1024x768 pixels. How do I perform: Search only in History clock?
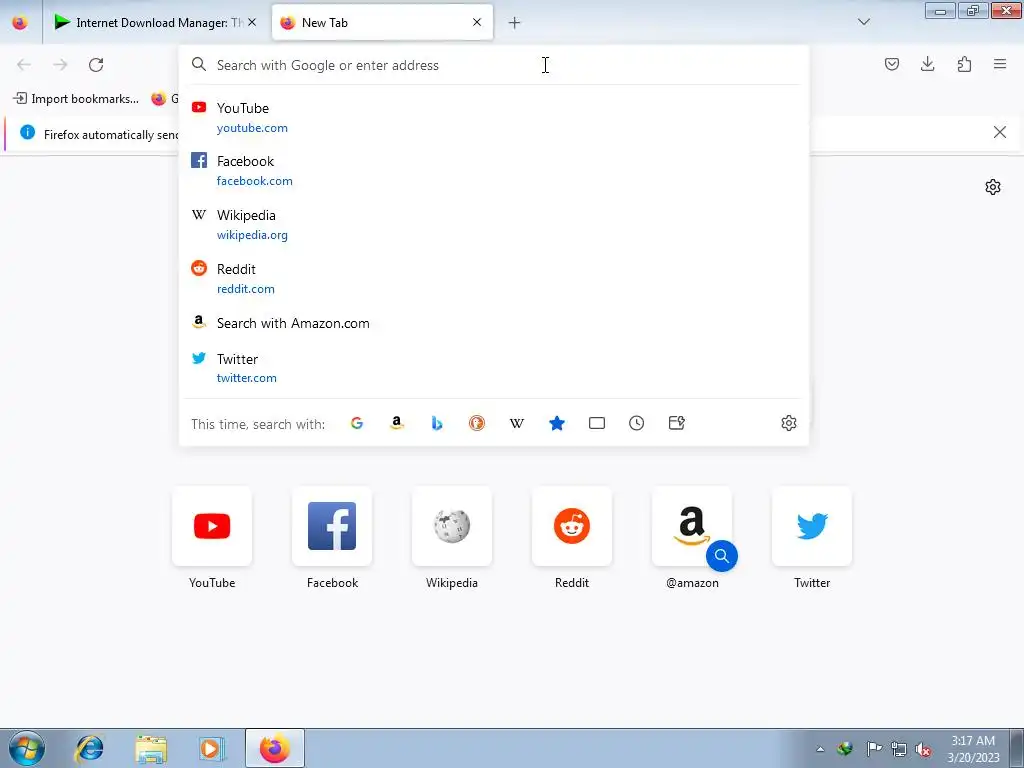[x=637, y=423]
